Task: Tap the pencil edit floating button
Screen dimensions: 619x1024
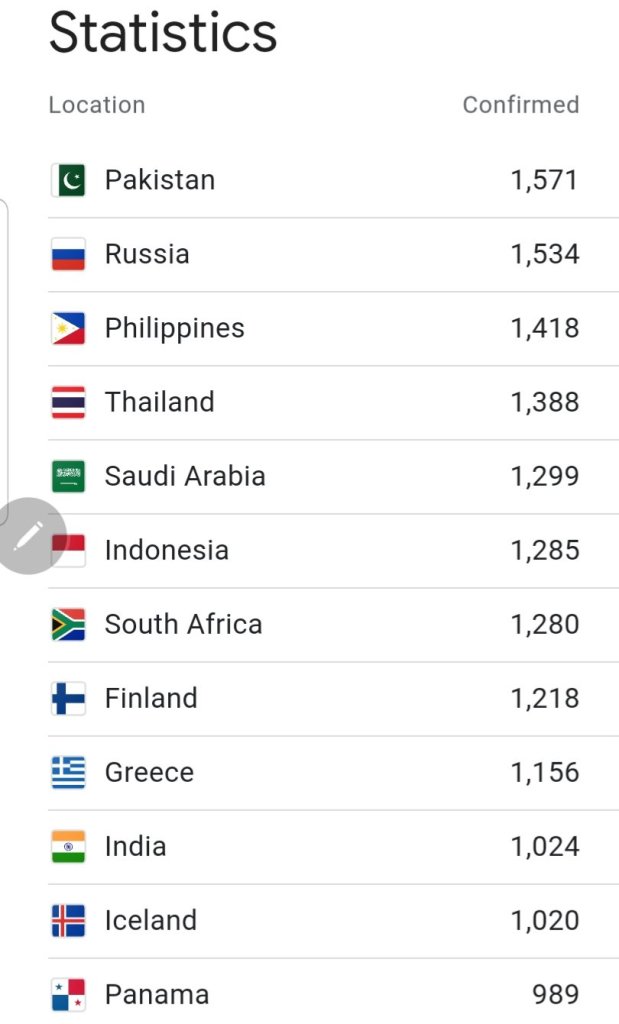Action: coord(28,536)
